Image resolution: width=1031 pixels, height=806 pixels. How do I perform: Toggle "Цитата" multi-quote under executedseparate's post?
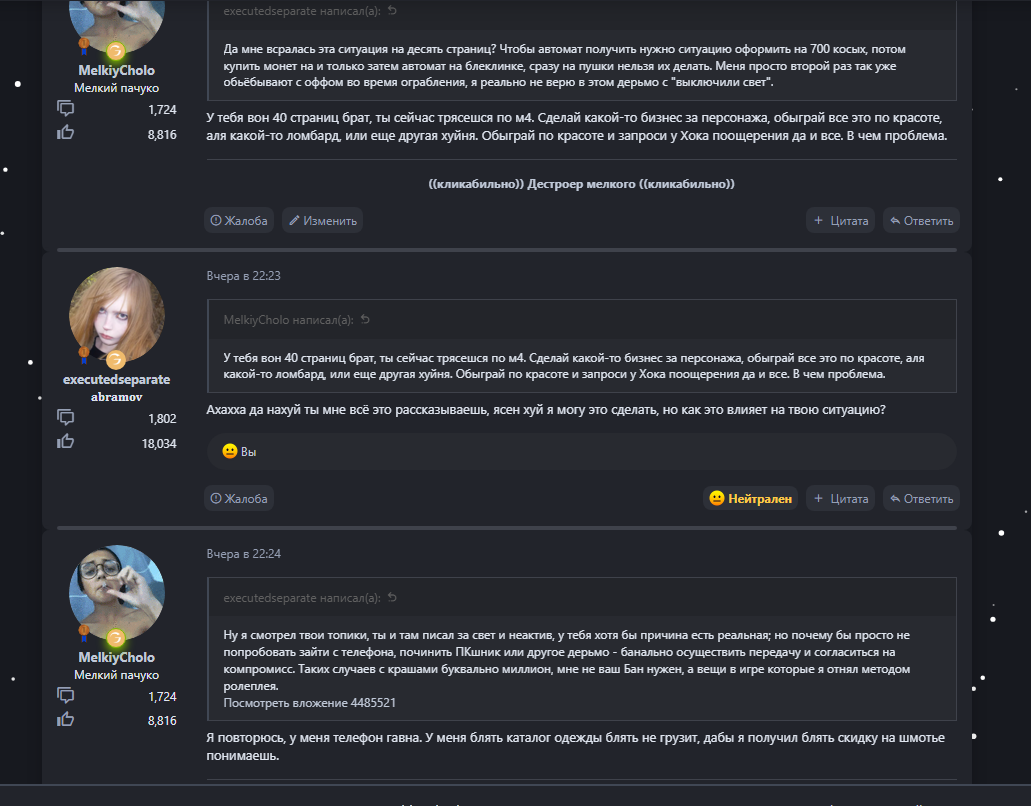(840, 498)
